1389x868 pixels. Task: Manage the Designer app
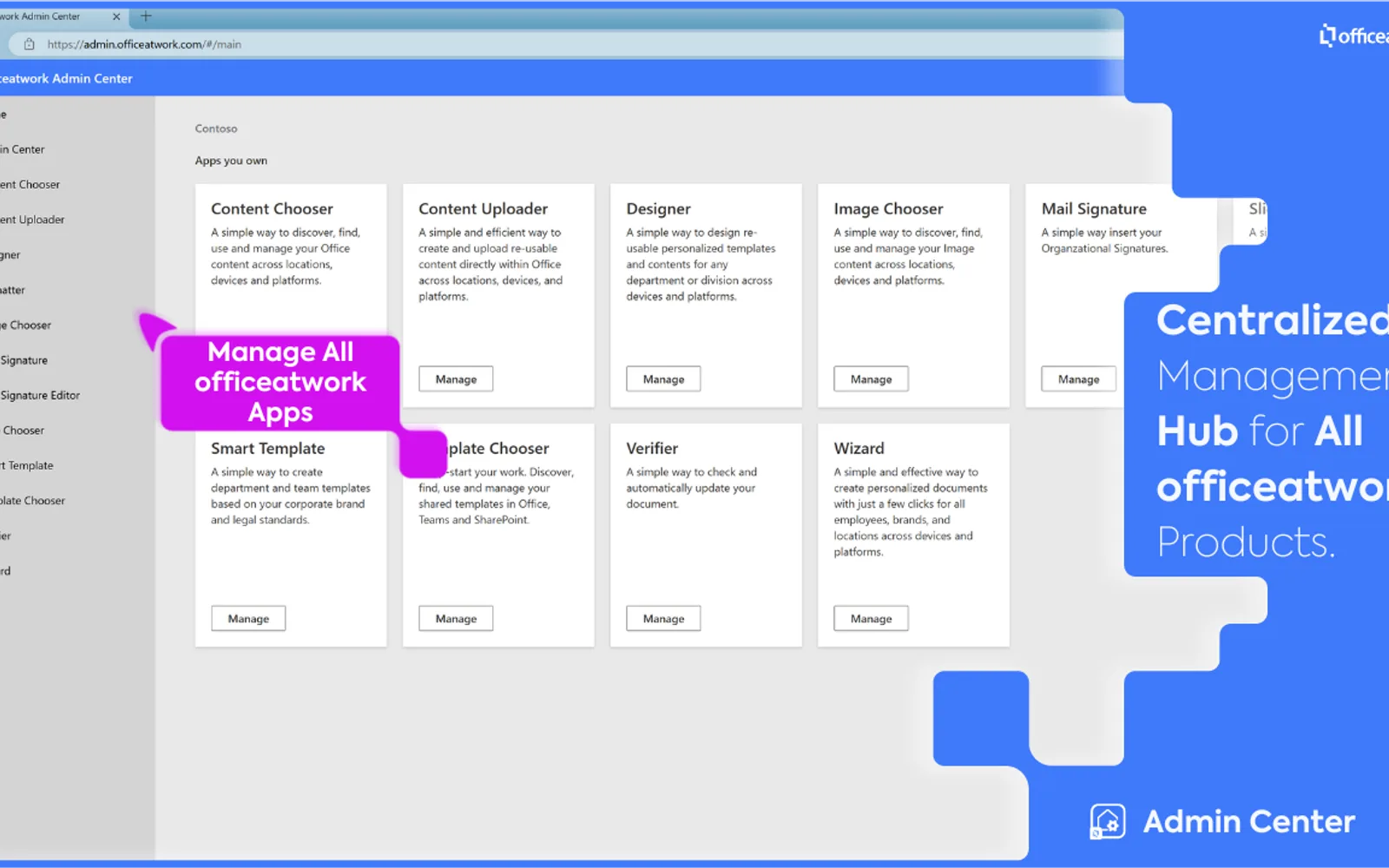click(663, 379)
